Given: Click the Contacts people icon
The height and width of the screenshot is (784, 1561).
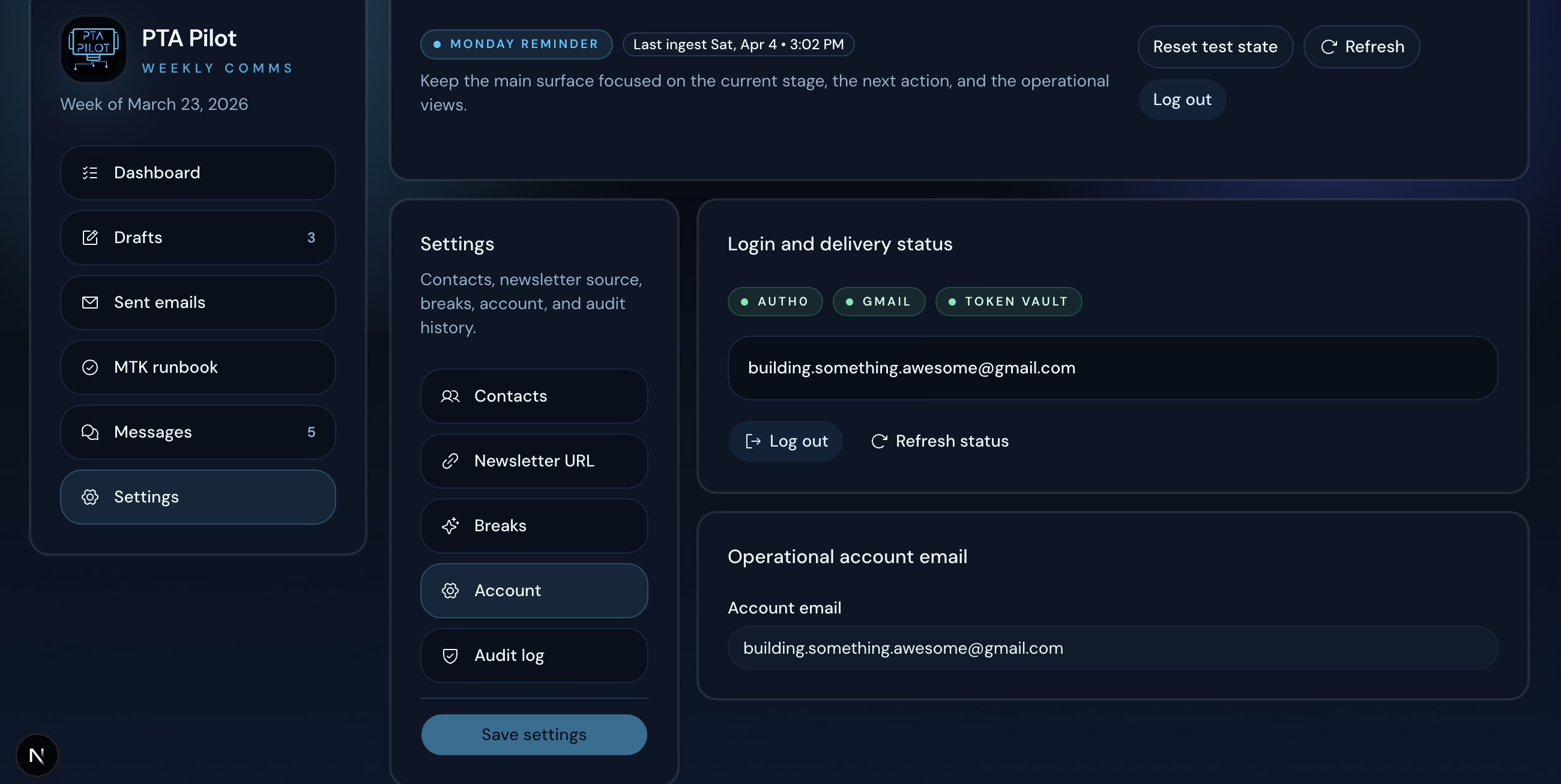Looking at the screenshot, I should coord(450,396).
